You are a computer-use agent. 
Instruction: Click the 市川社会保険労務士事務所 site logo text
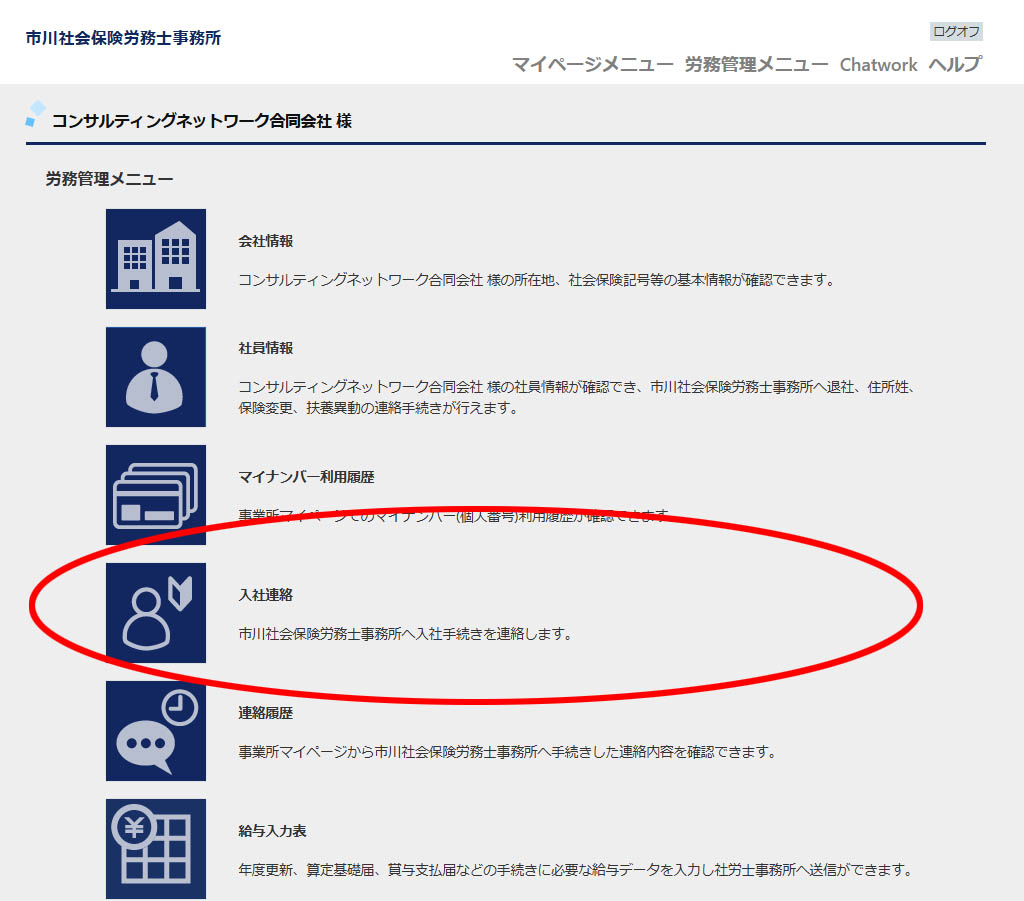pyautogui.click(x=124, y=38)
